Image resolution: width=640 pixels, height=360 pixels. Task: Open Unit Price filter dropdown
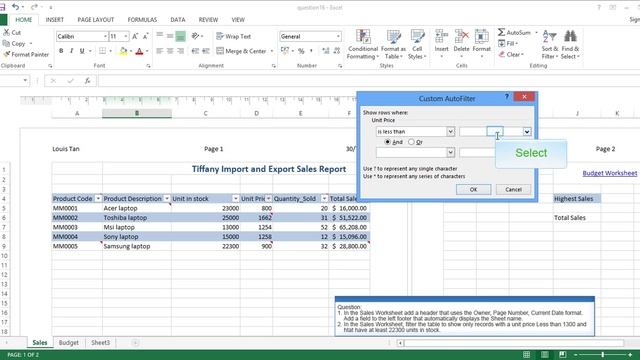click(268, 198)
